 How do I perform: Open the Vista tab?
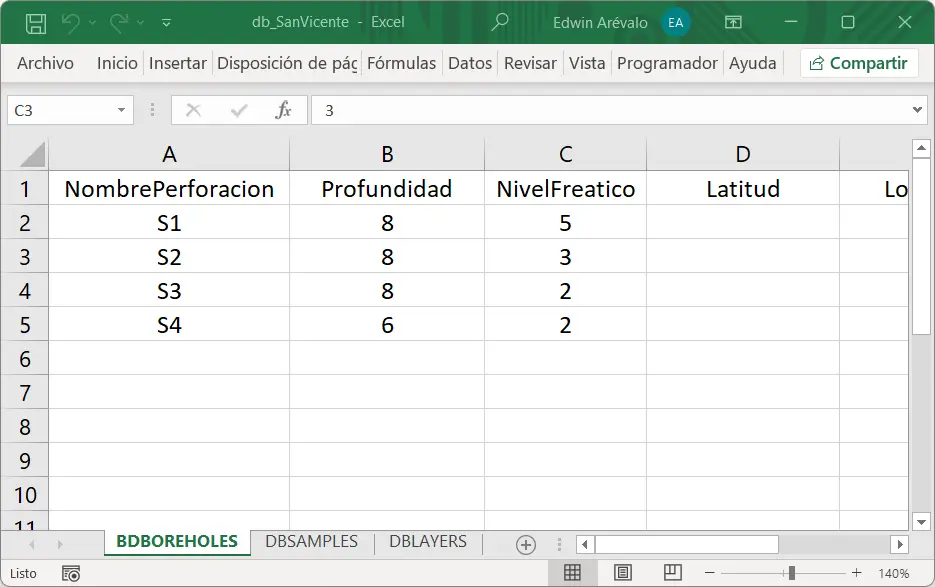(587, 63)
